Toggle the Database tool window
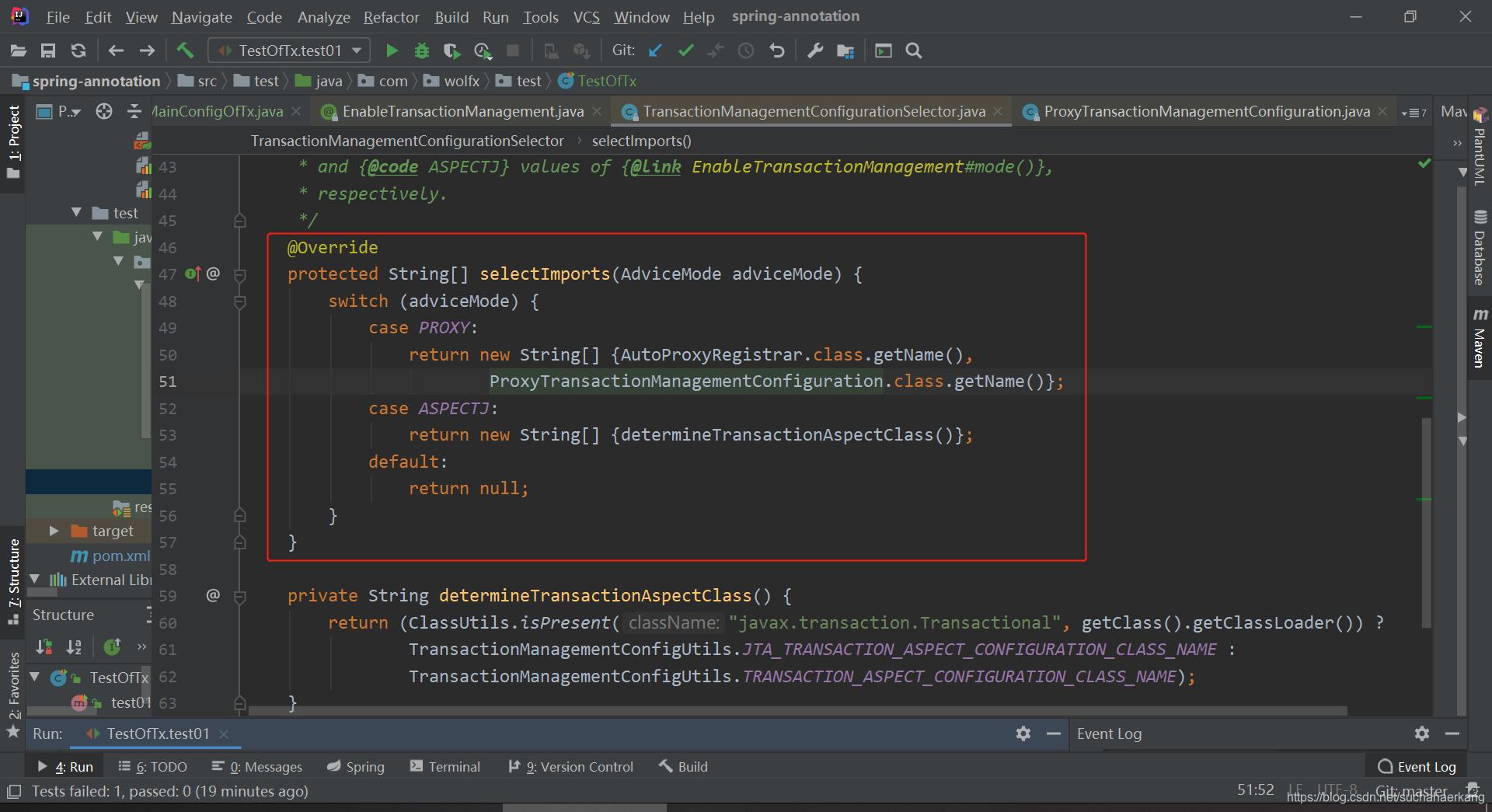 [x=1480, y=247]
